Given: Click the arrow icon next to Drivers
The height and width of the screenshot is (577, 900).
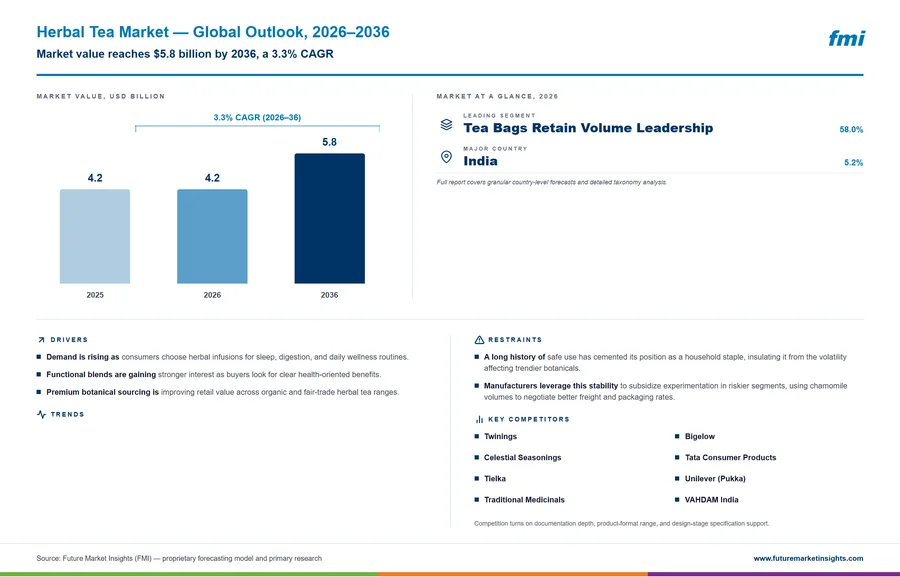Looking at the screenshot, I should tap(41, 340).
